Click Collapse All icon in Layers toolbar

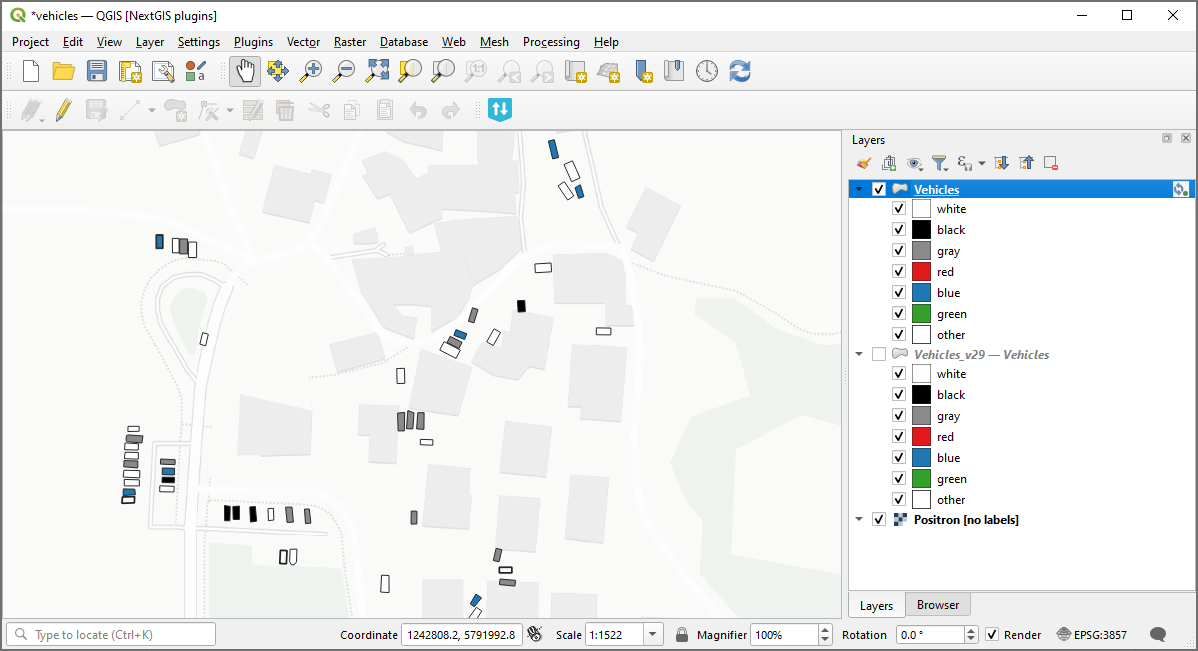click(1026, 163)
